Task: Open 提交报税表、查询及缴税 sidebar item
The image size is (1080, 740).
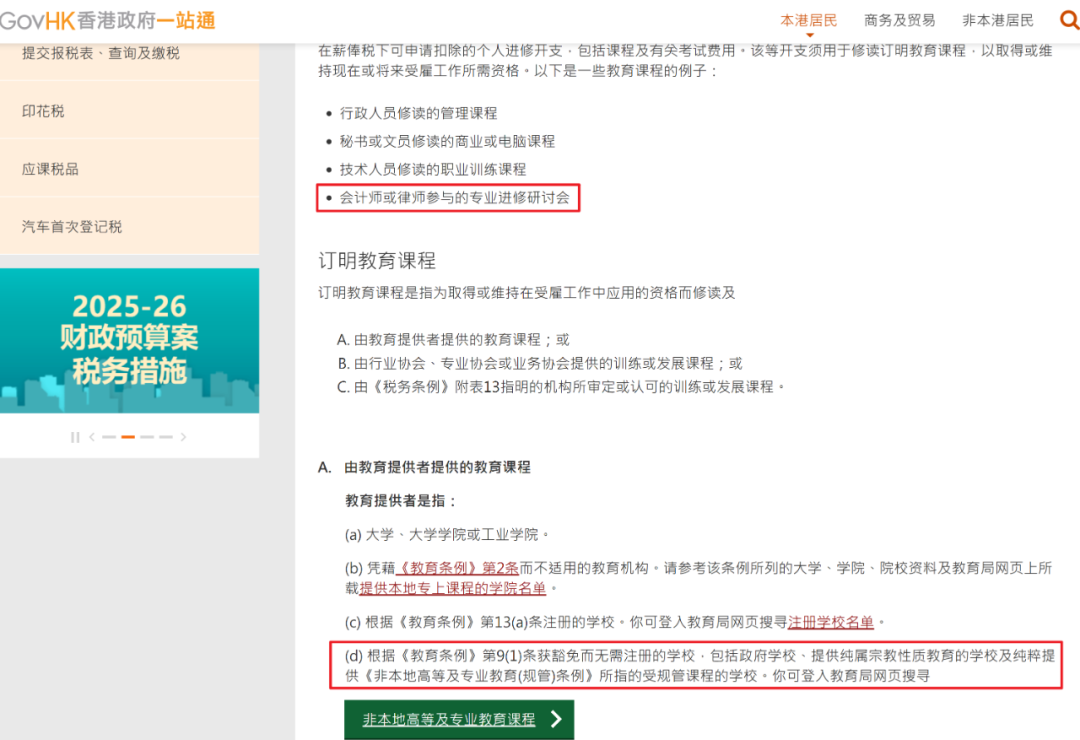Action: (x=101, y=53)
